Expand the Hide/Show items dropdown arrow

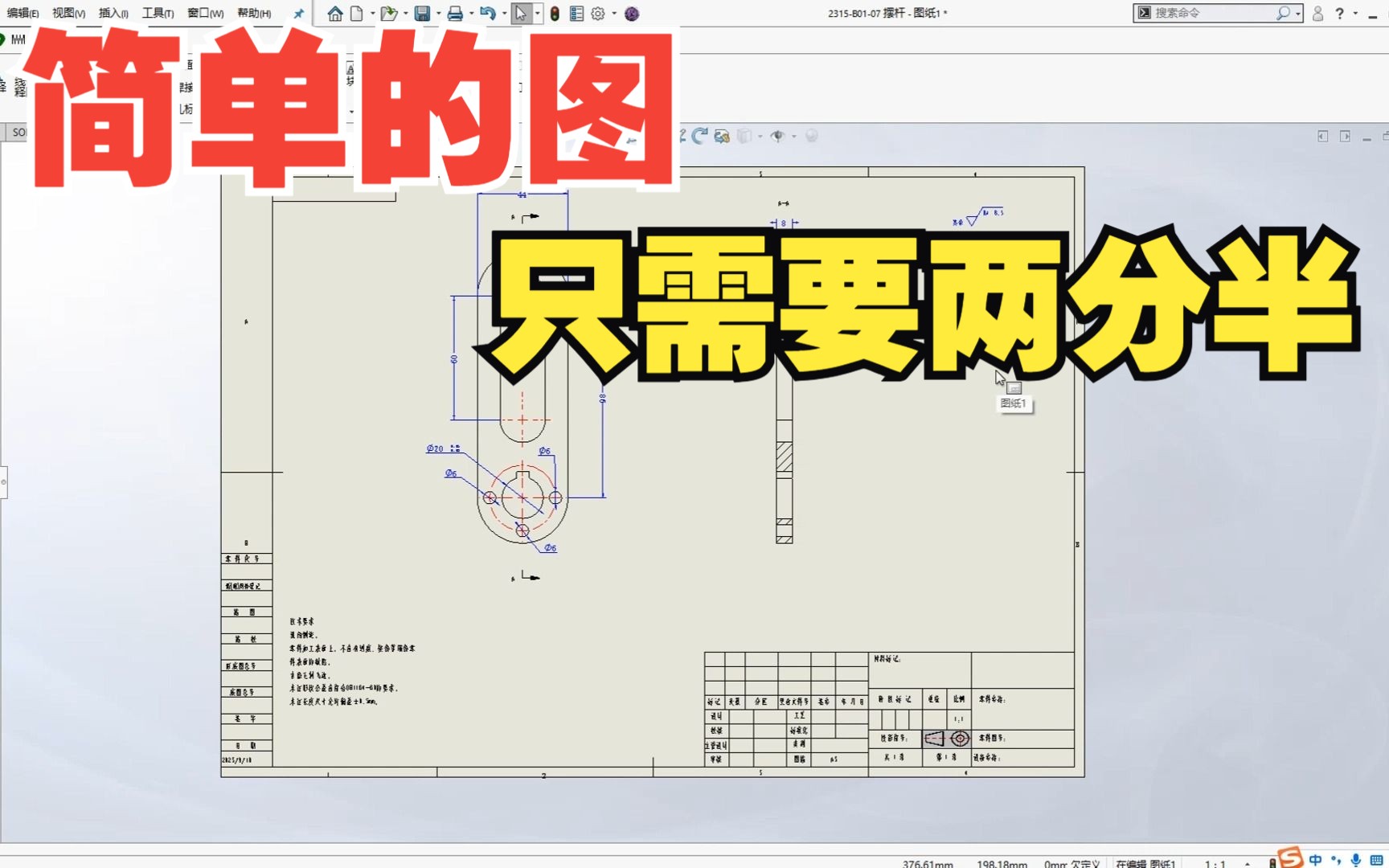pyautogui.click(x=794, y=137)
